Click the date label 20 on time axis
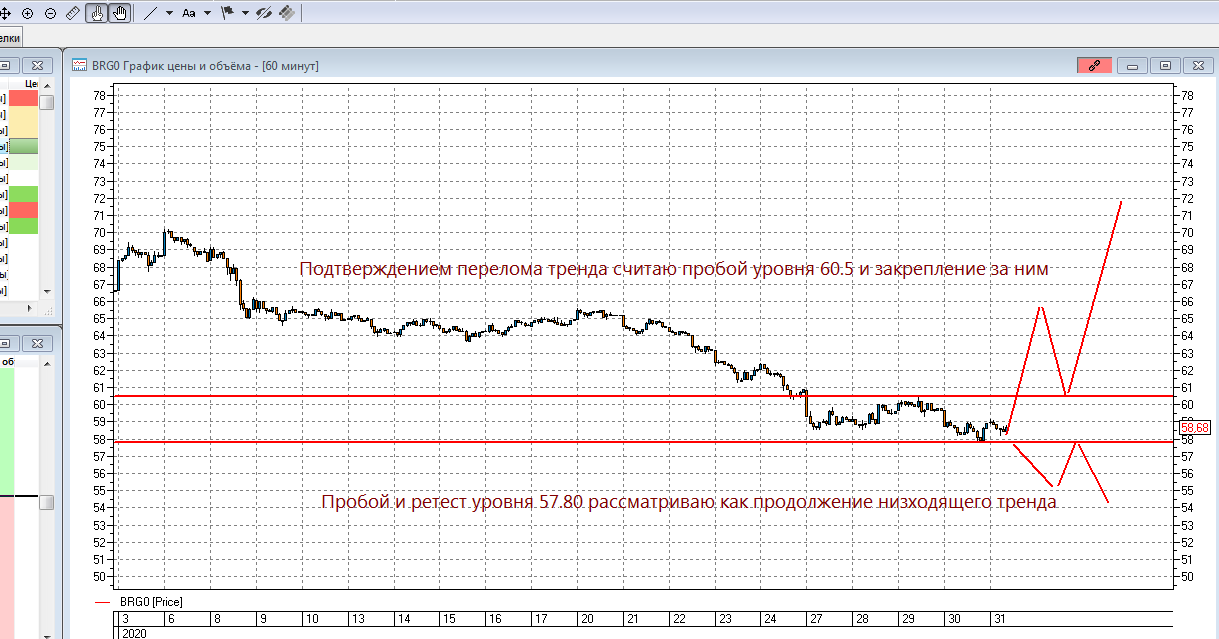 point(586,618)
